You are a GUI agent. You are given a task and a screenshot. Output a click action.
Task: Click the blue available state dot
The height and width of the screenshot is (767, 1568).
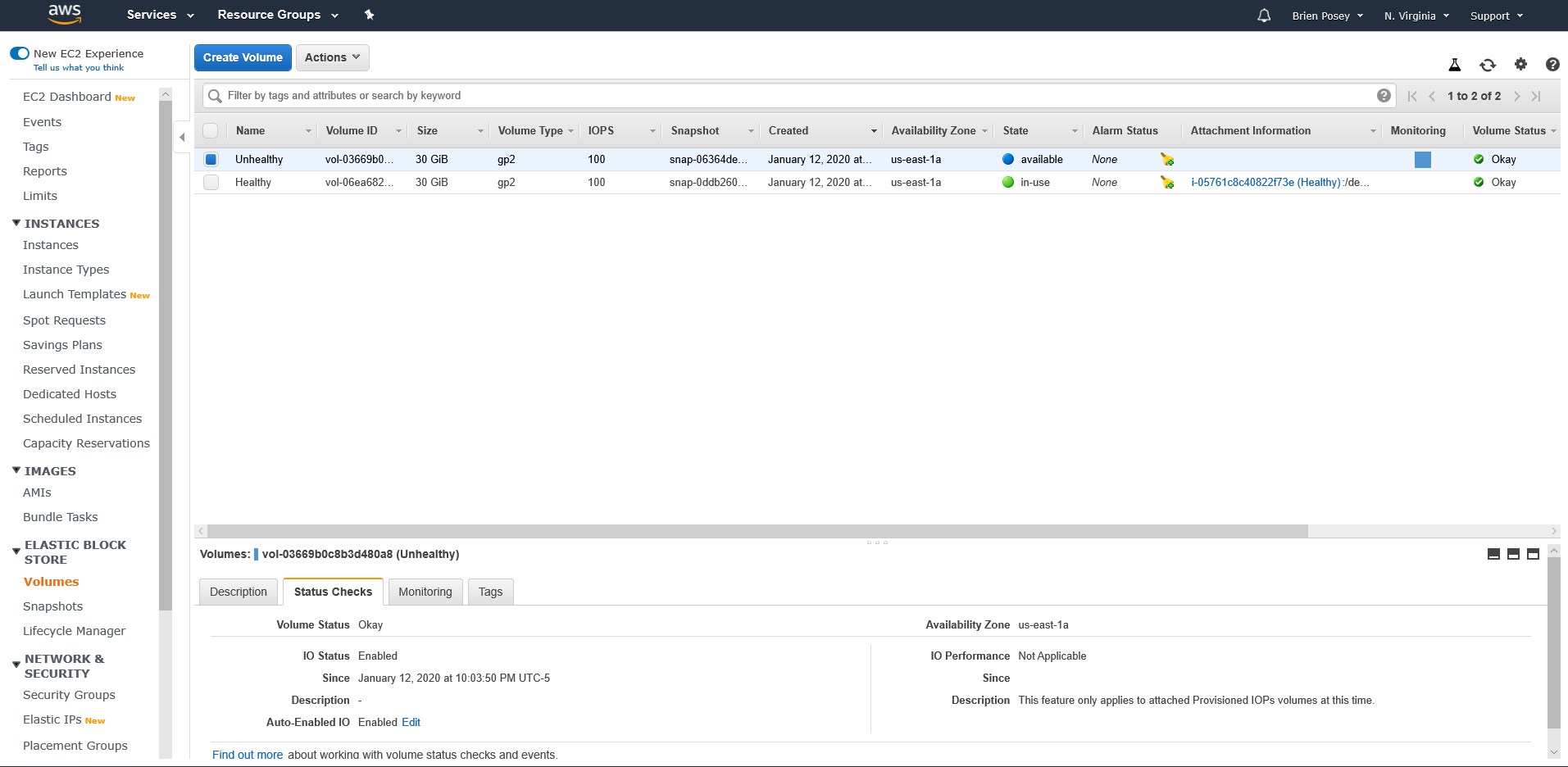1008,159
